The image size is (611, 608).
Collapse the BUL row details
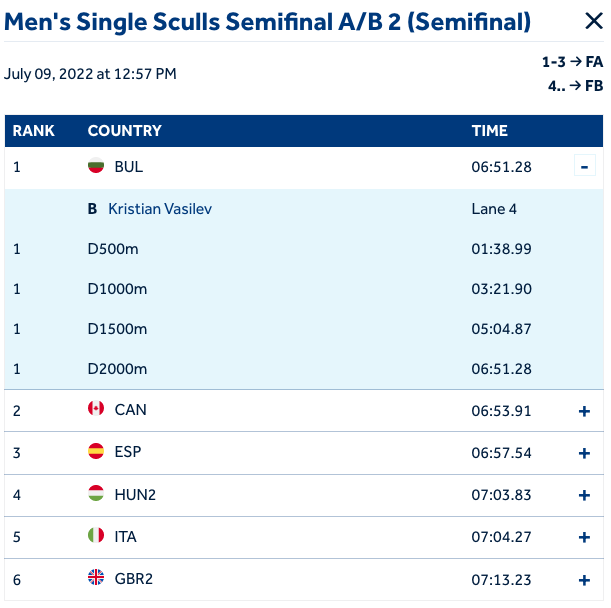click(x=585, y=167)
